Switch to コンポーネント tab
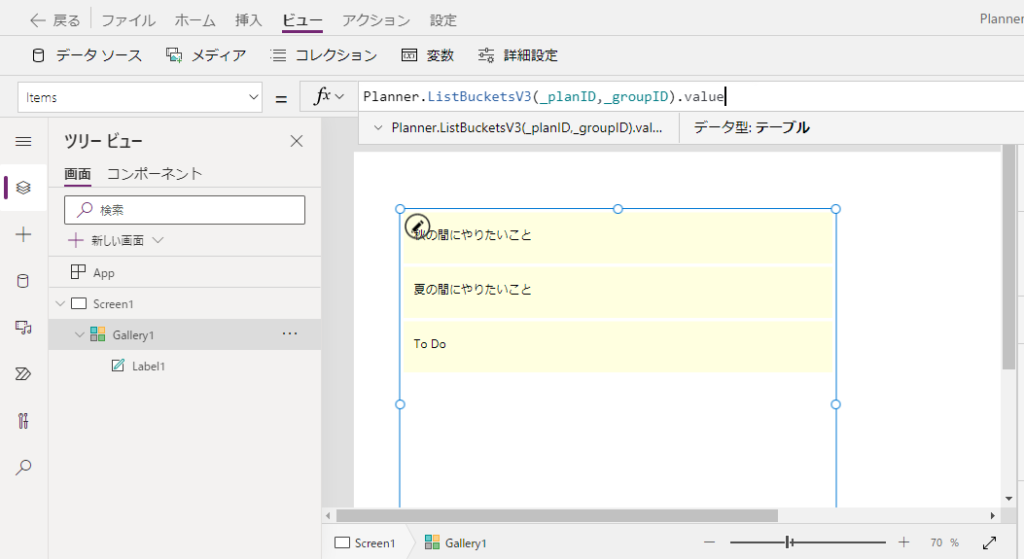The image size is (1024, 559). (155, 174)
